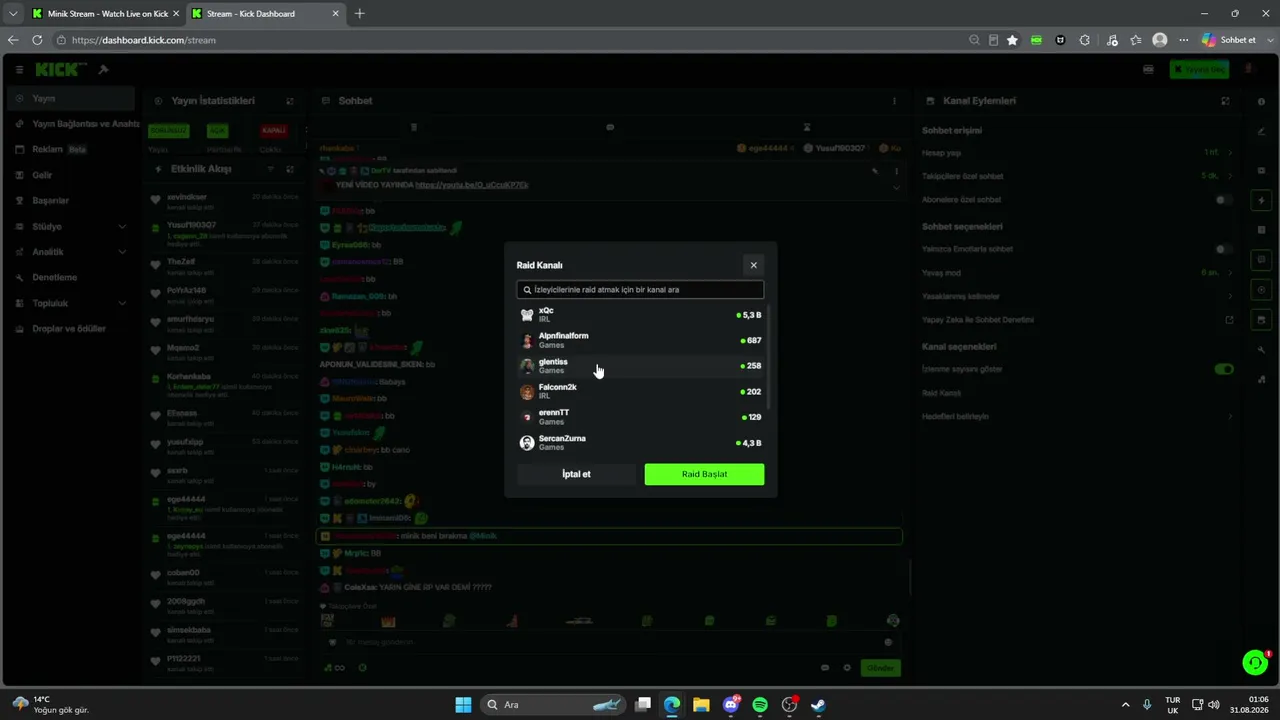
Task: Open Sohbet panel three-dot menu
Action: pos(894,101)
